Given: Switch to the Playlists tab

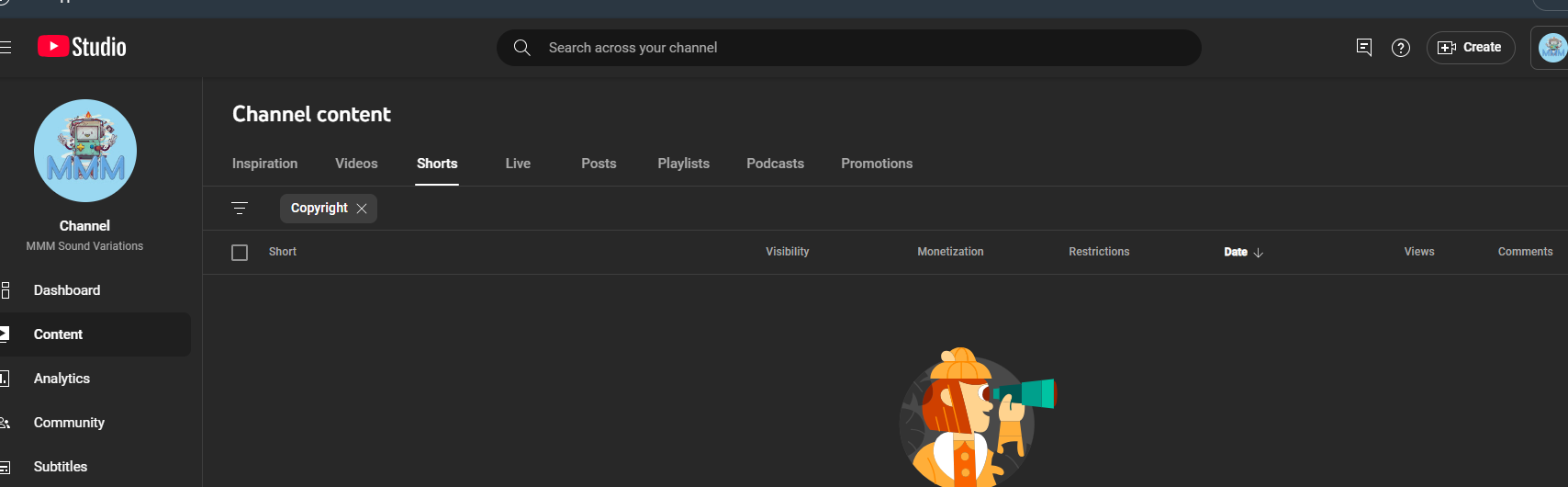Looking at the screenshot, I should tap(683, 164).
